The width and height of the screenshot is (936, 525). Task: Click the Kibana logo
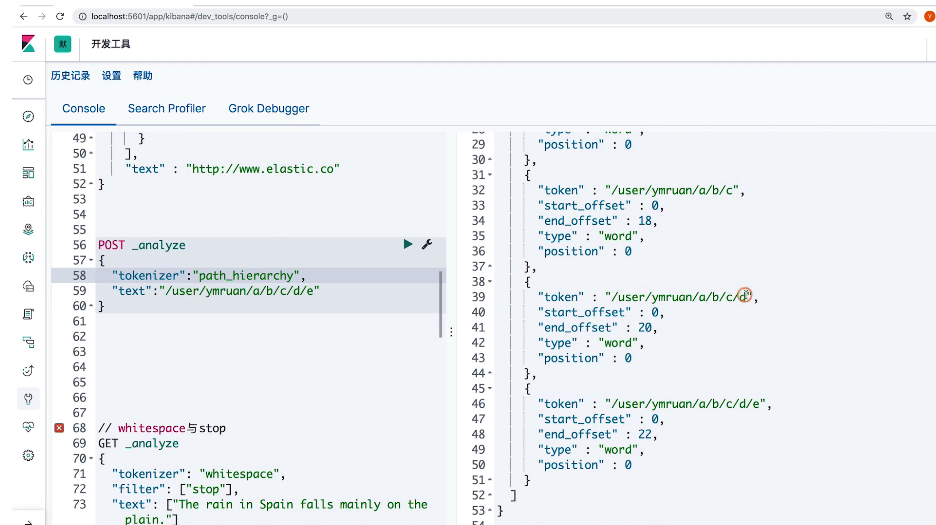click(x=27, y=44)
